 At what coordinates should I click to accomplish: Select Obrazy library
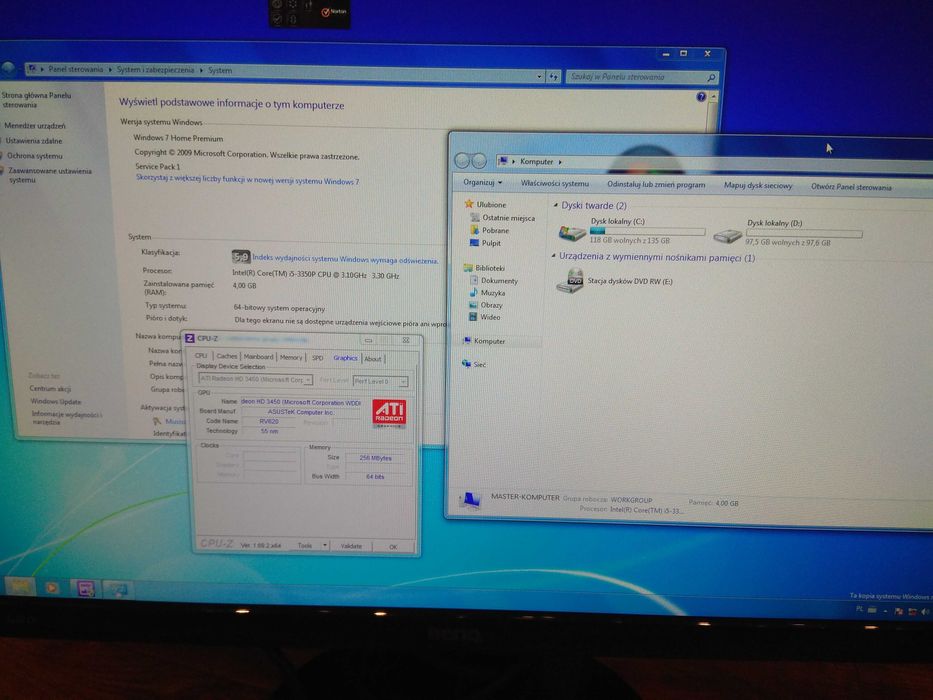click(x=491, y=305)
